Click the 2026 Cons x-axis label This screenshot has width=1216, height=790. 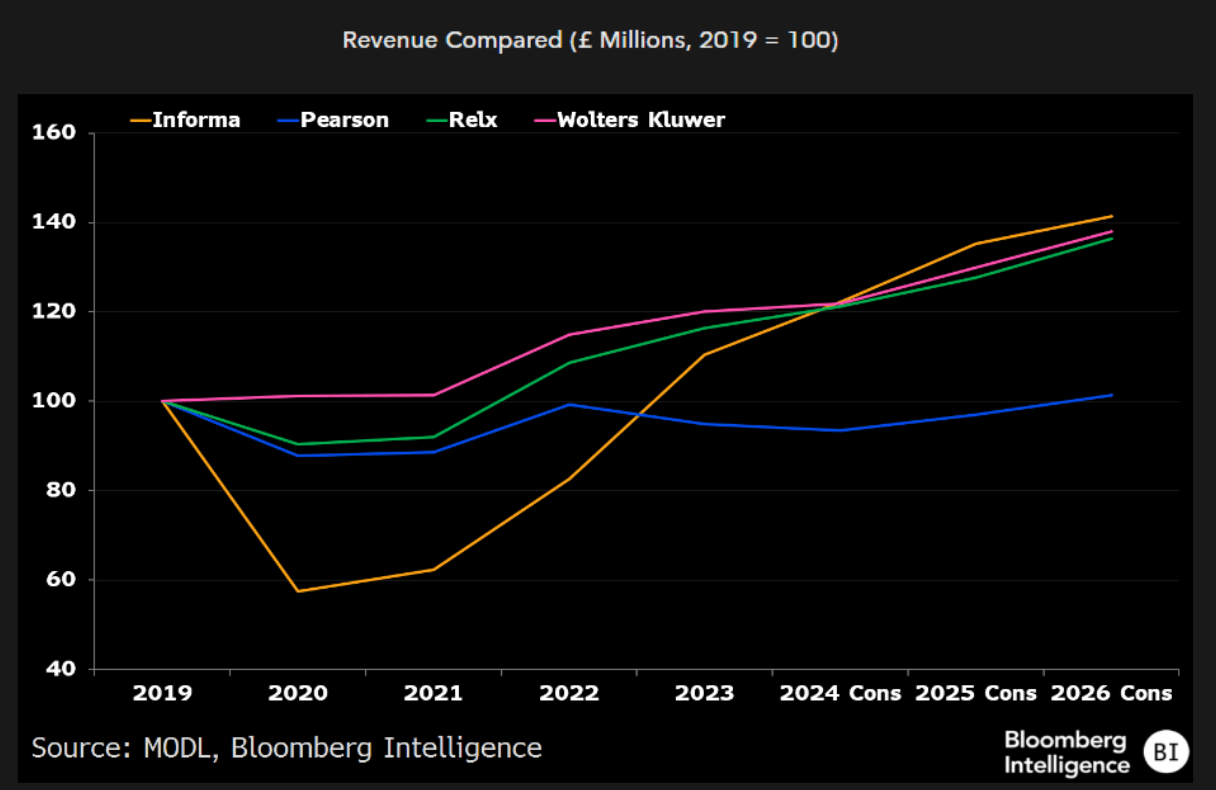[x=1111, y=693]
